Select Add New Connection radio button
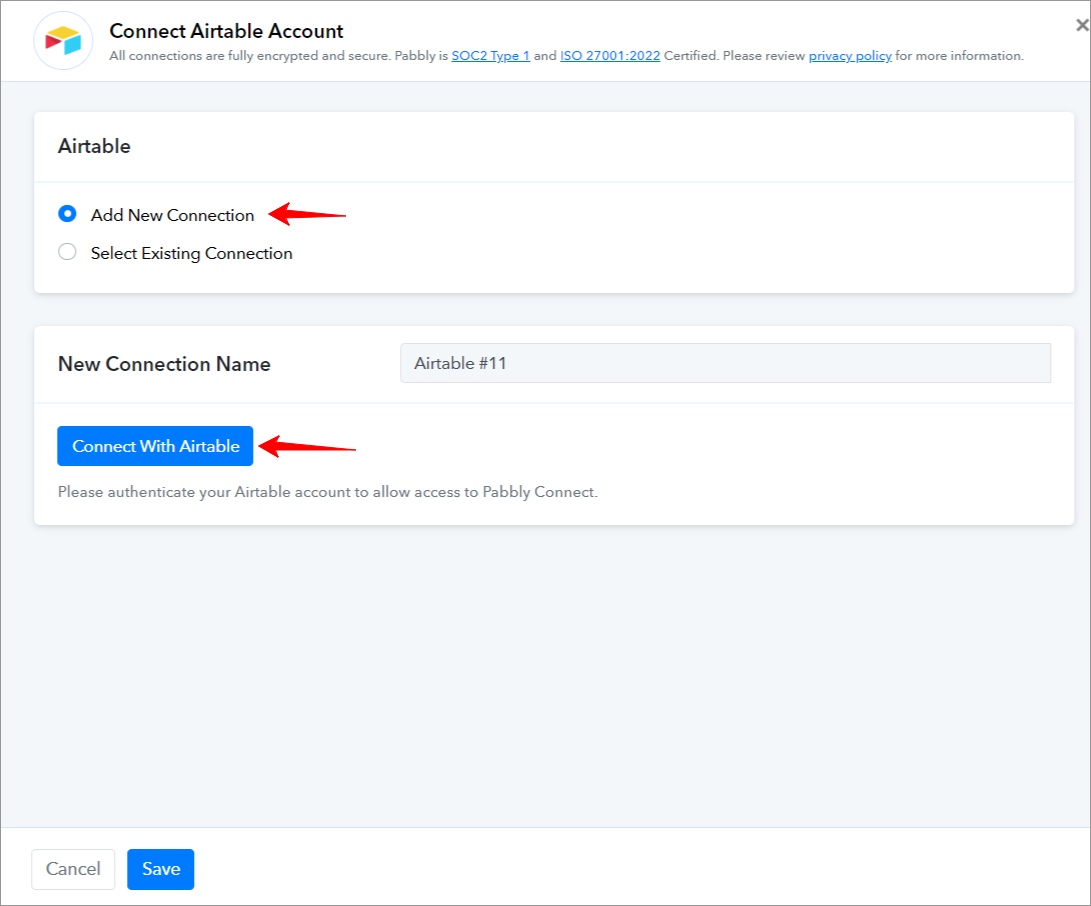This screenshot has width=1091, height=906. 67,214
